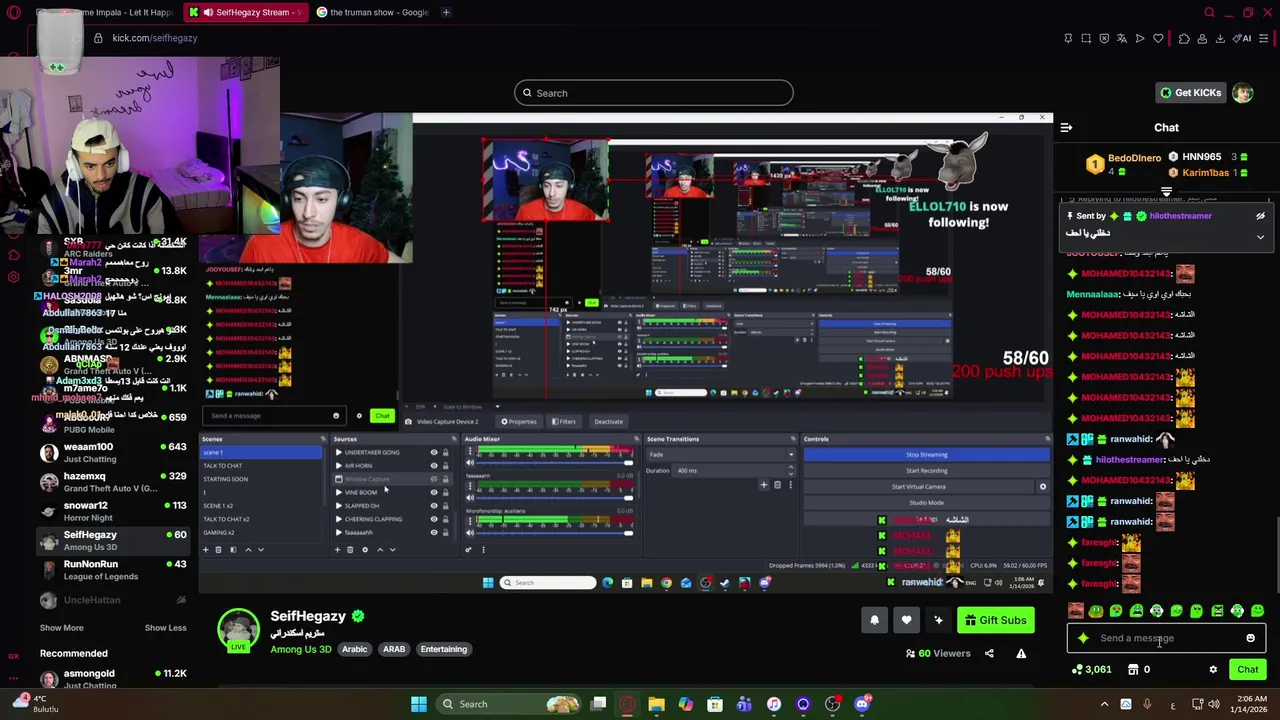Viewport: 1280px width, 720px height.
Task: Select the Entertaining tag
Action: [444, 649]
